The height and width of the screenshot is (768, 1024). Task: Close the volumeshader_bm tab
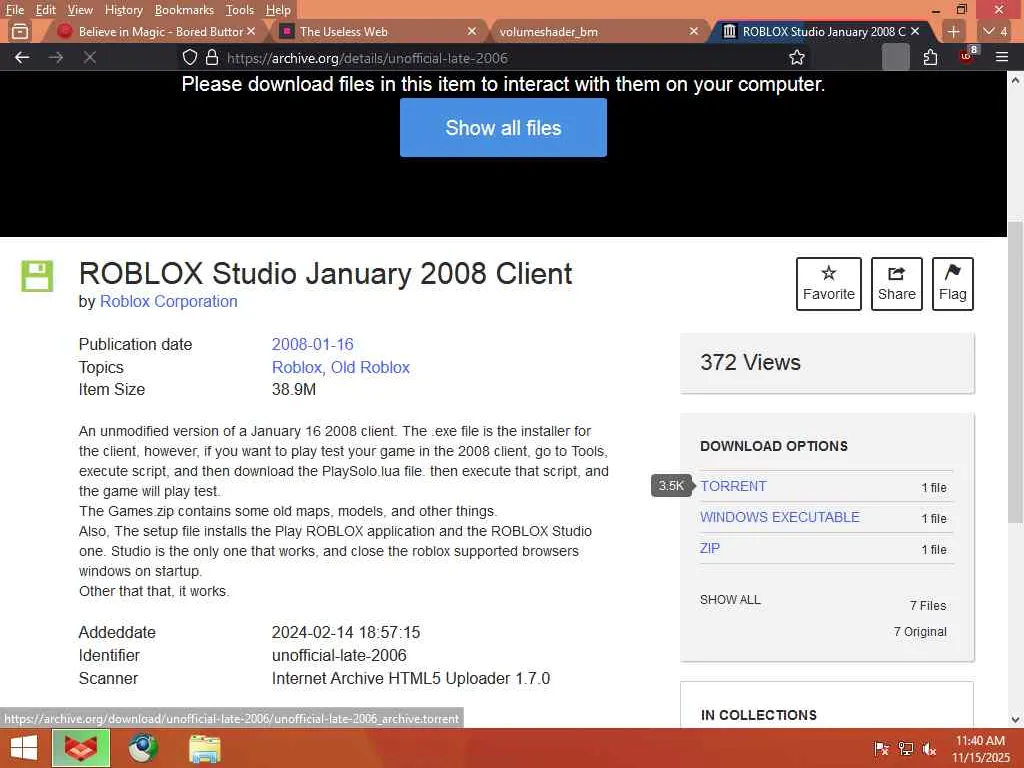point(694,31)
